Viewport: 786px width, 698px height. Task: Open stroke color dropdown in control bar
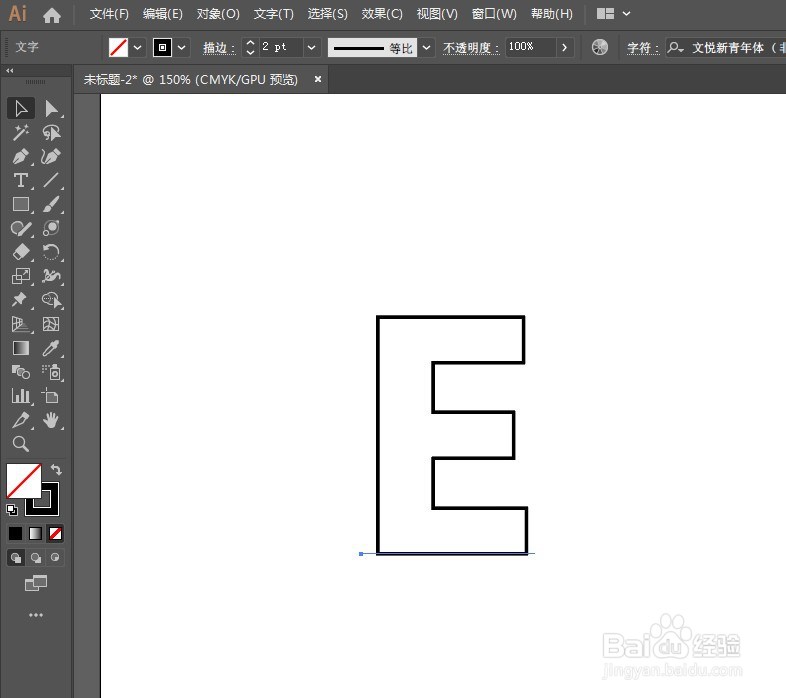click(181, 48)
